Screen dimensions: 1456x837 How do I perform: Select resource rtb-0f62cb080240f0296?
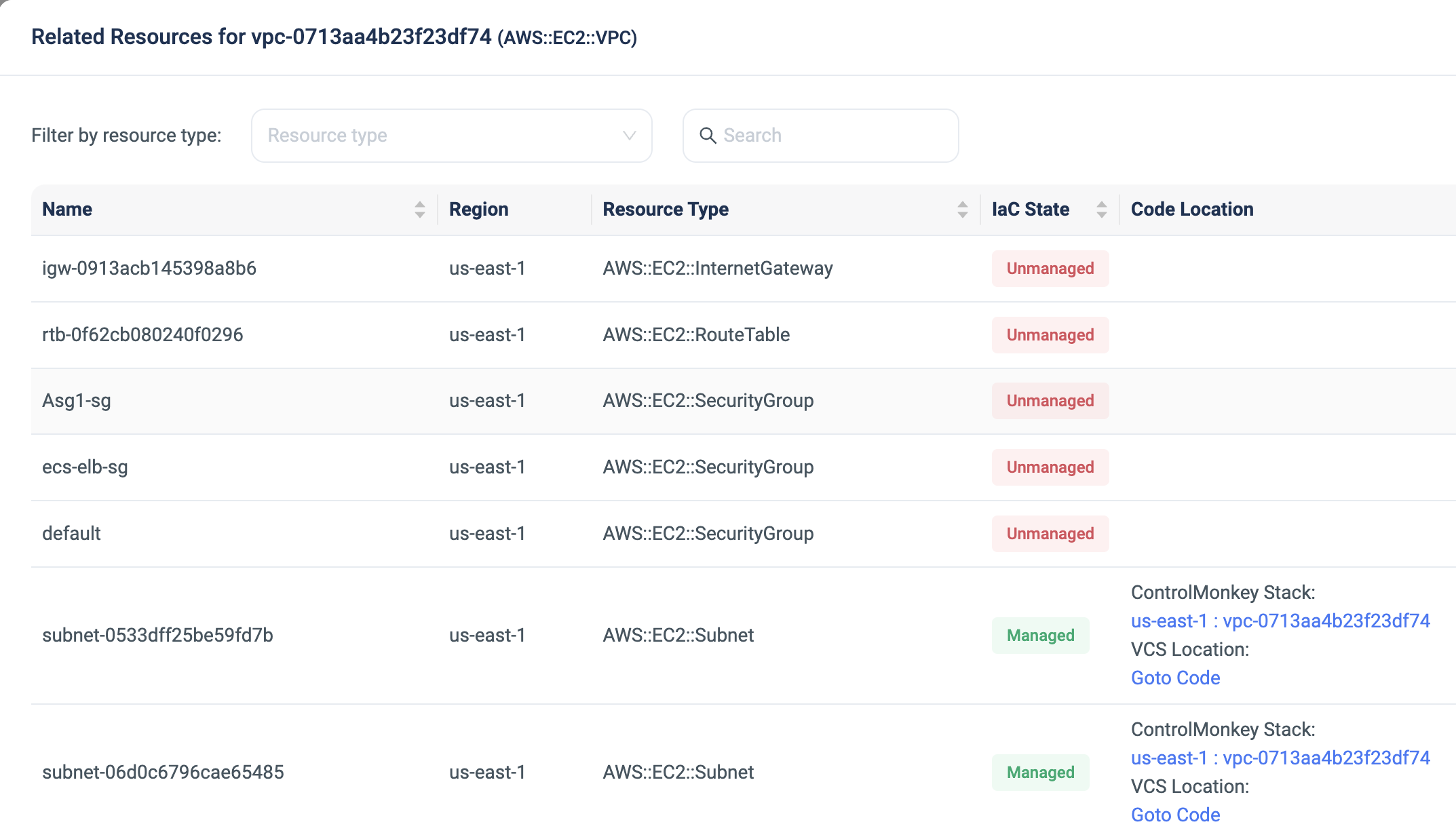tap(142, 335)
